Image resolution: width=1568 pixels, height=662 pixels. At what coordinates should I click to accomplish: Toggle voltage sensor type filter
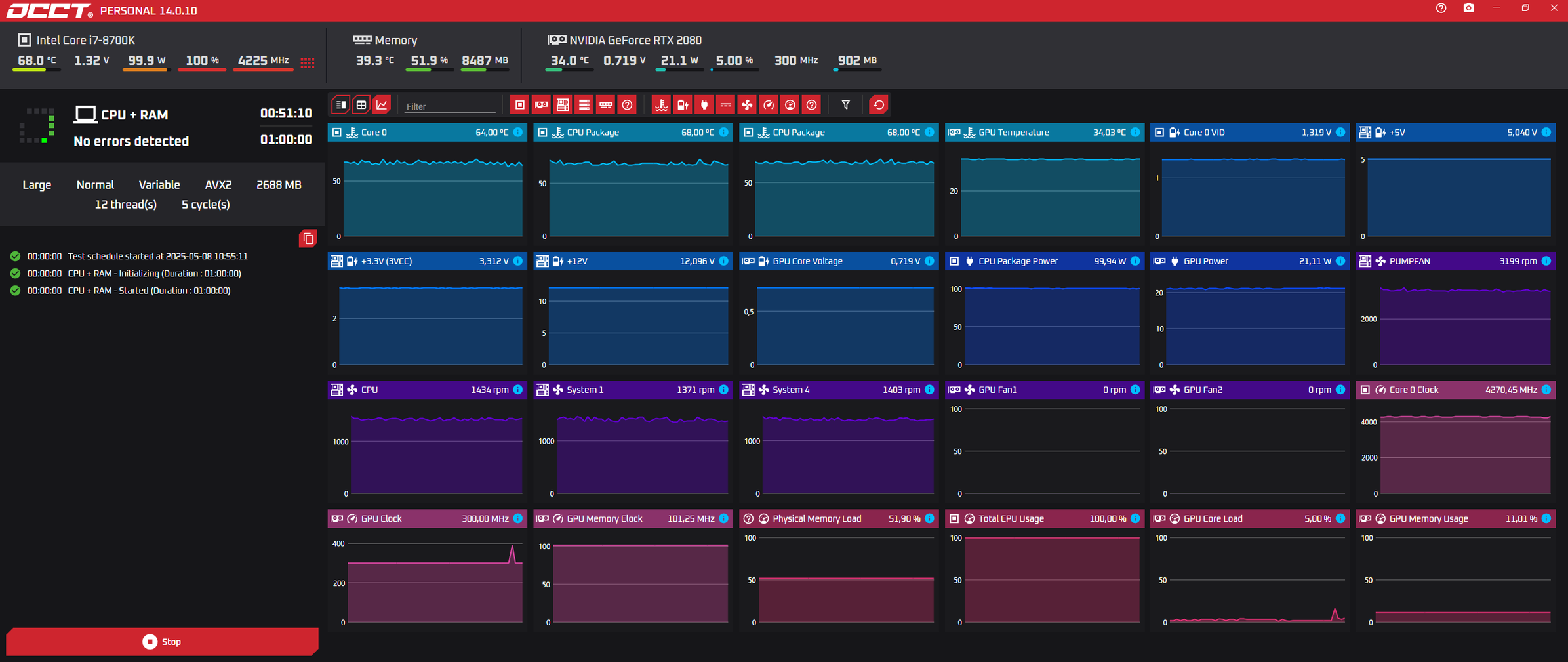pos(683,105)
